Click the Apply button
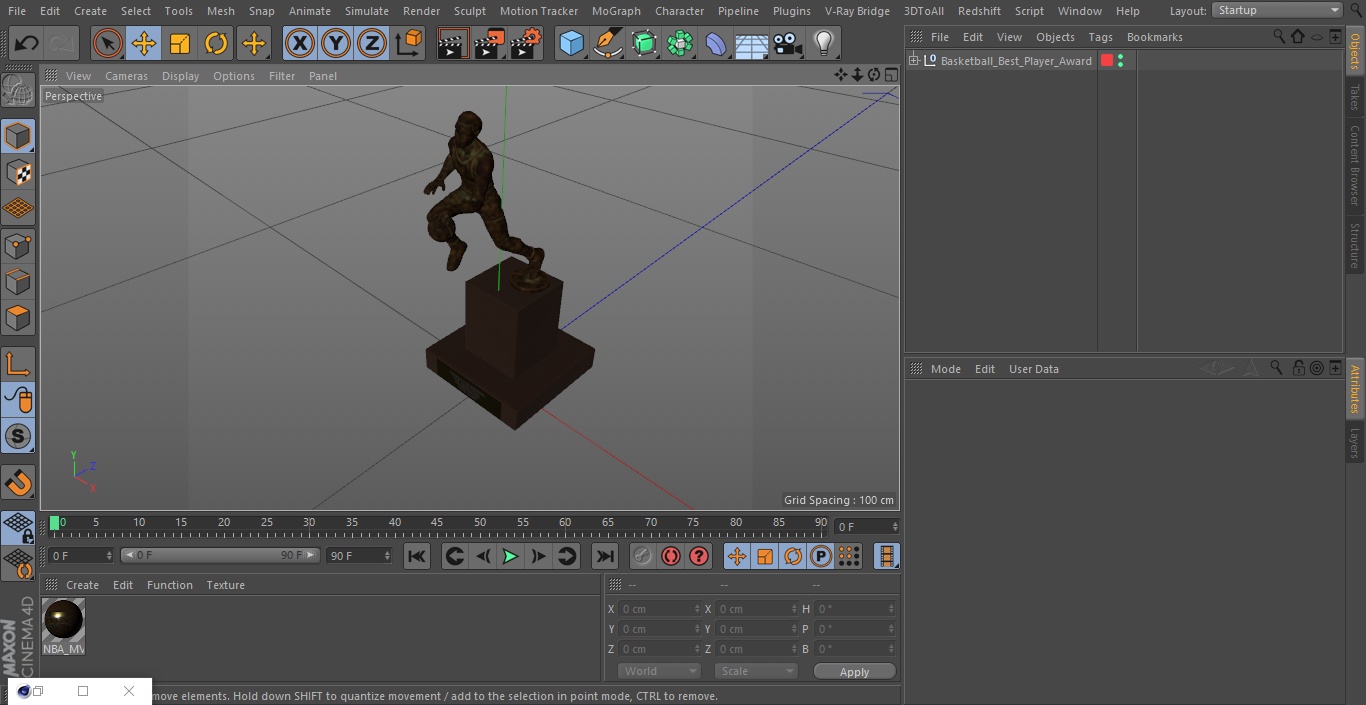Screen dimensions: 1366x705 [854, 672]
